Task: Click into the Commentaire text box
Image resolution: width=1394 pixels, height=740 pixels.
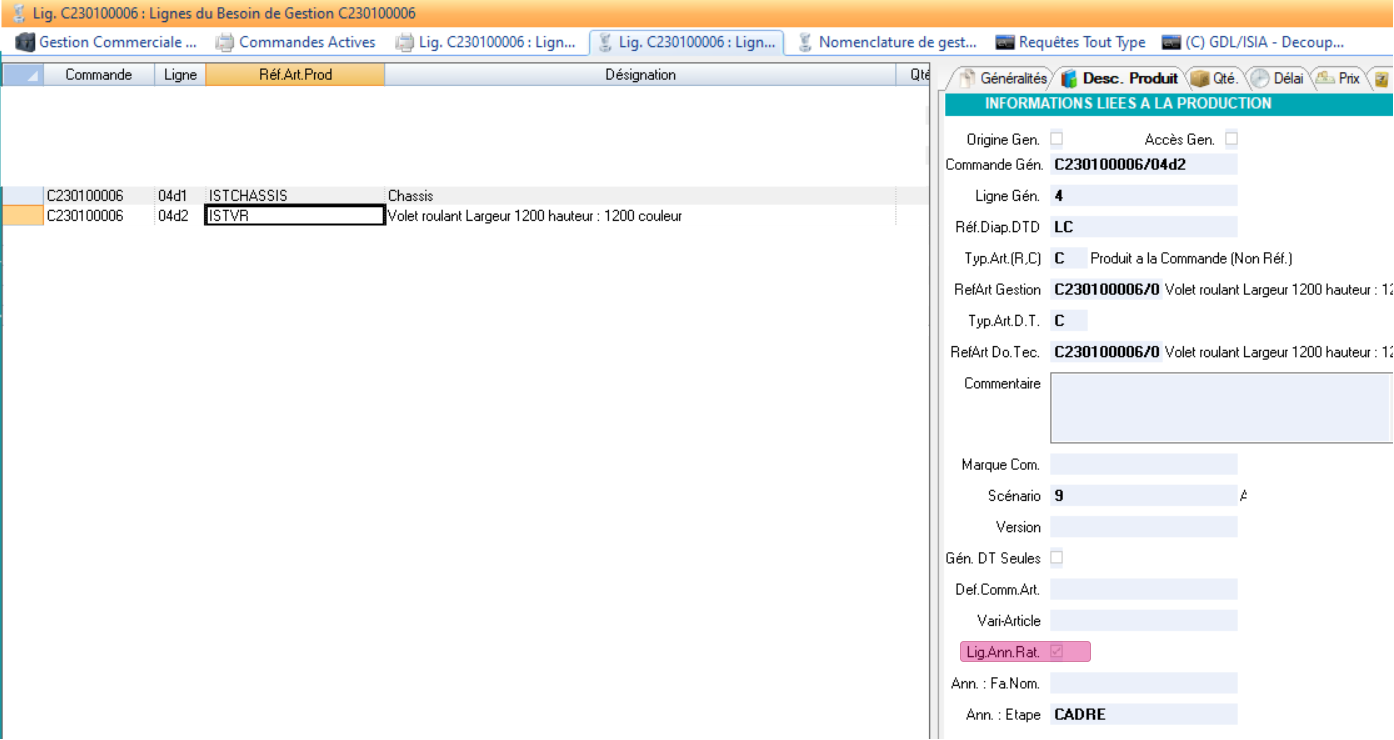Action: 1220,408
